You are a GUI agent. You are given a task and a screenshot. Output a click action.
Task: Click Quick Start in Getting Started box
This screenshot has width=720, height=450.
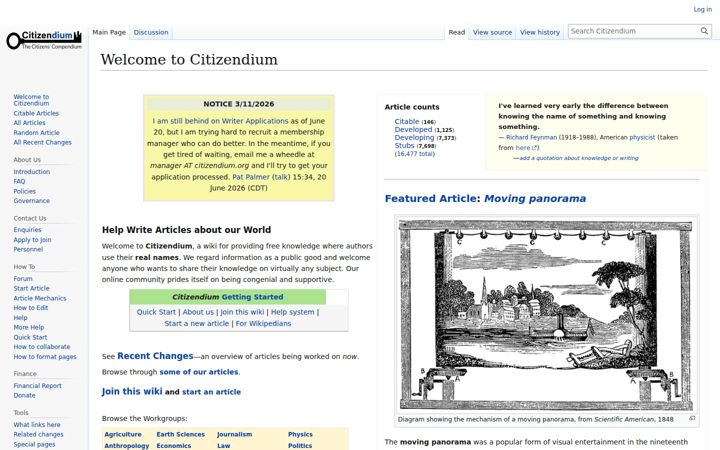click(156, 312)
